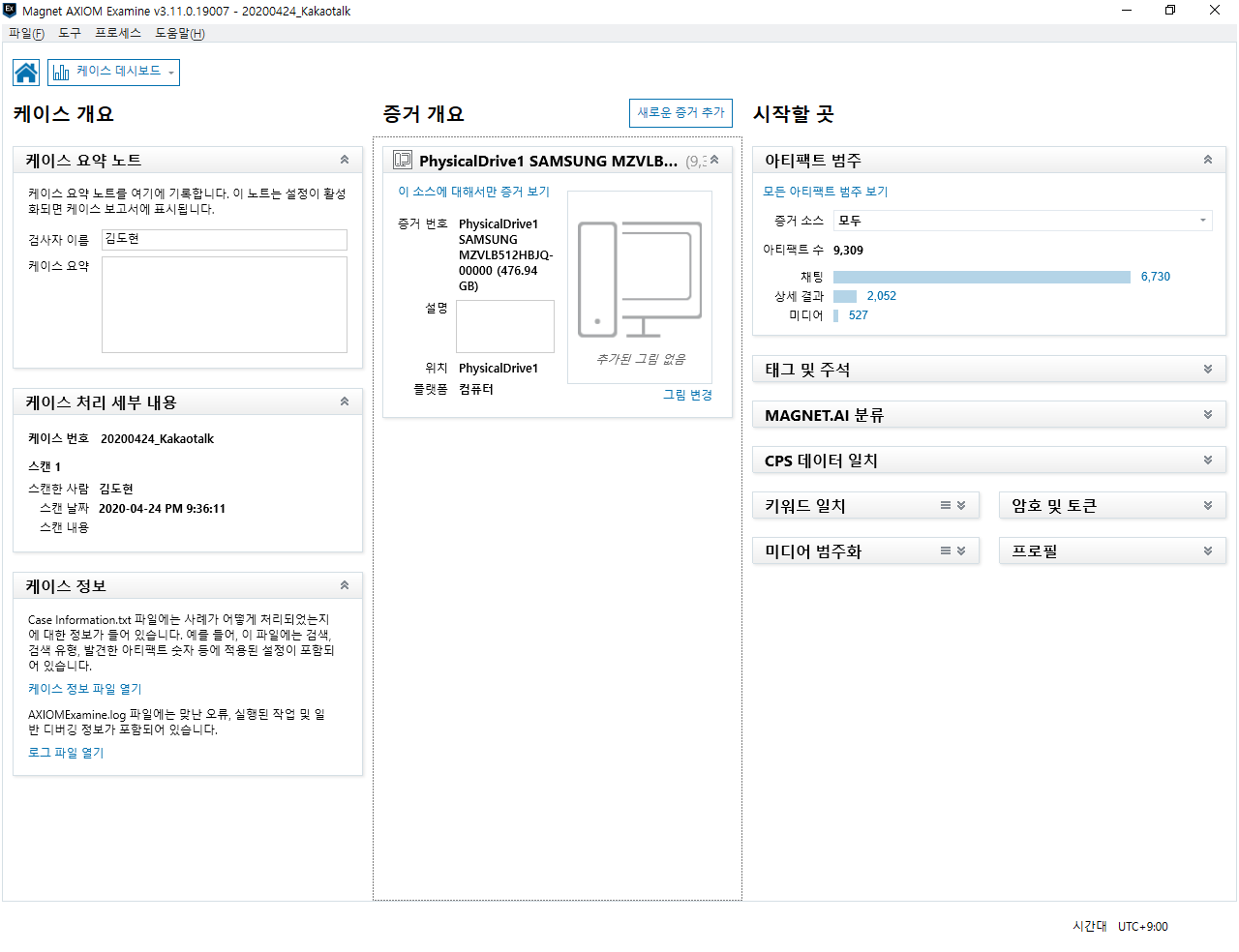
Task: Click the computer placeholder image
Action: (640, 280)
